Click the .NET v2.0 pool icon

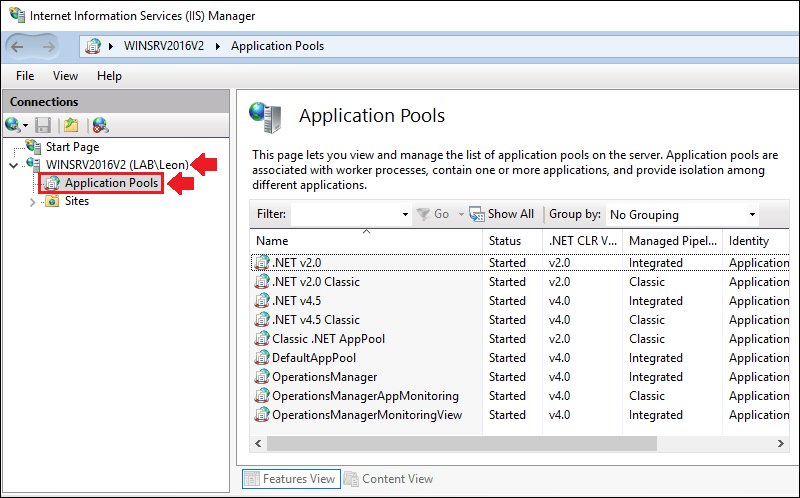[x=262, y=262]
